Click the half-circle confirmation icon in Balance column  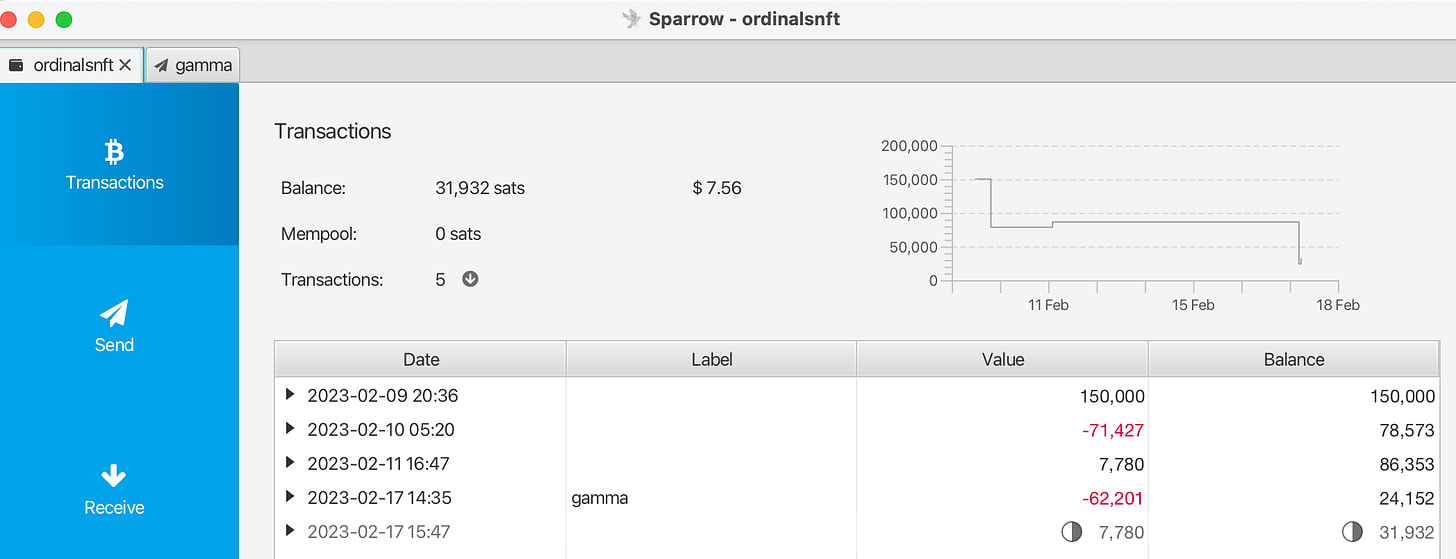coord(1351,532)
